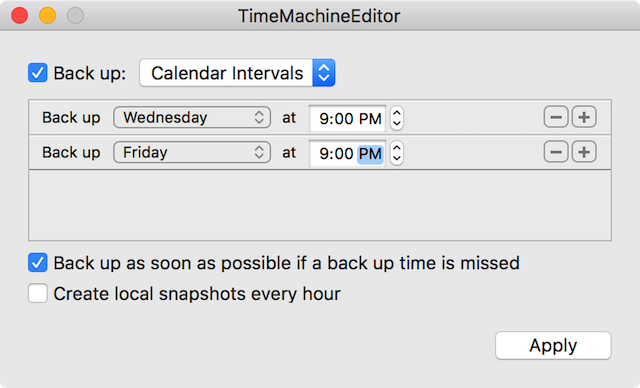Enable Create local snapshots every hour

point(38,293)
